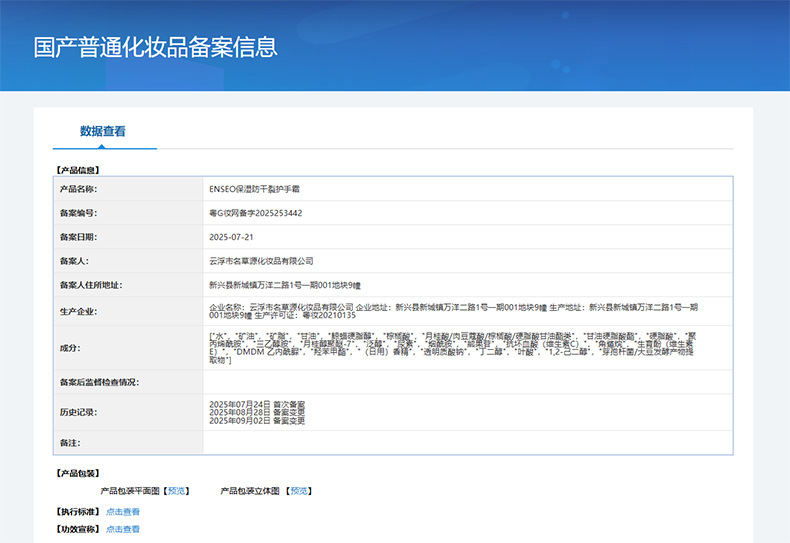Click the 备案日期 value 2025-07-21
Screen dimensions: 790x543
232,237
